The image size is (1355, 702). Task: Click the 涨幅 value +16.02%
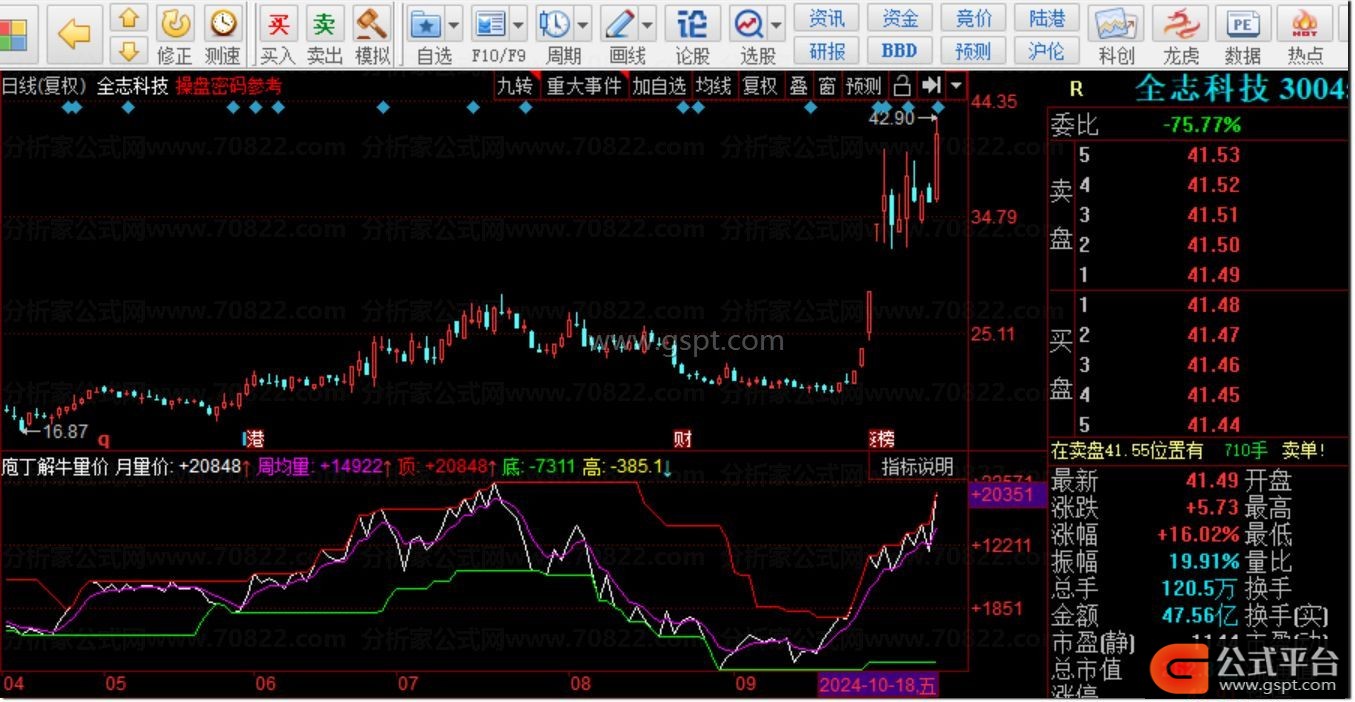point(1198,535)
